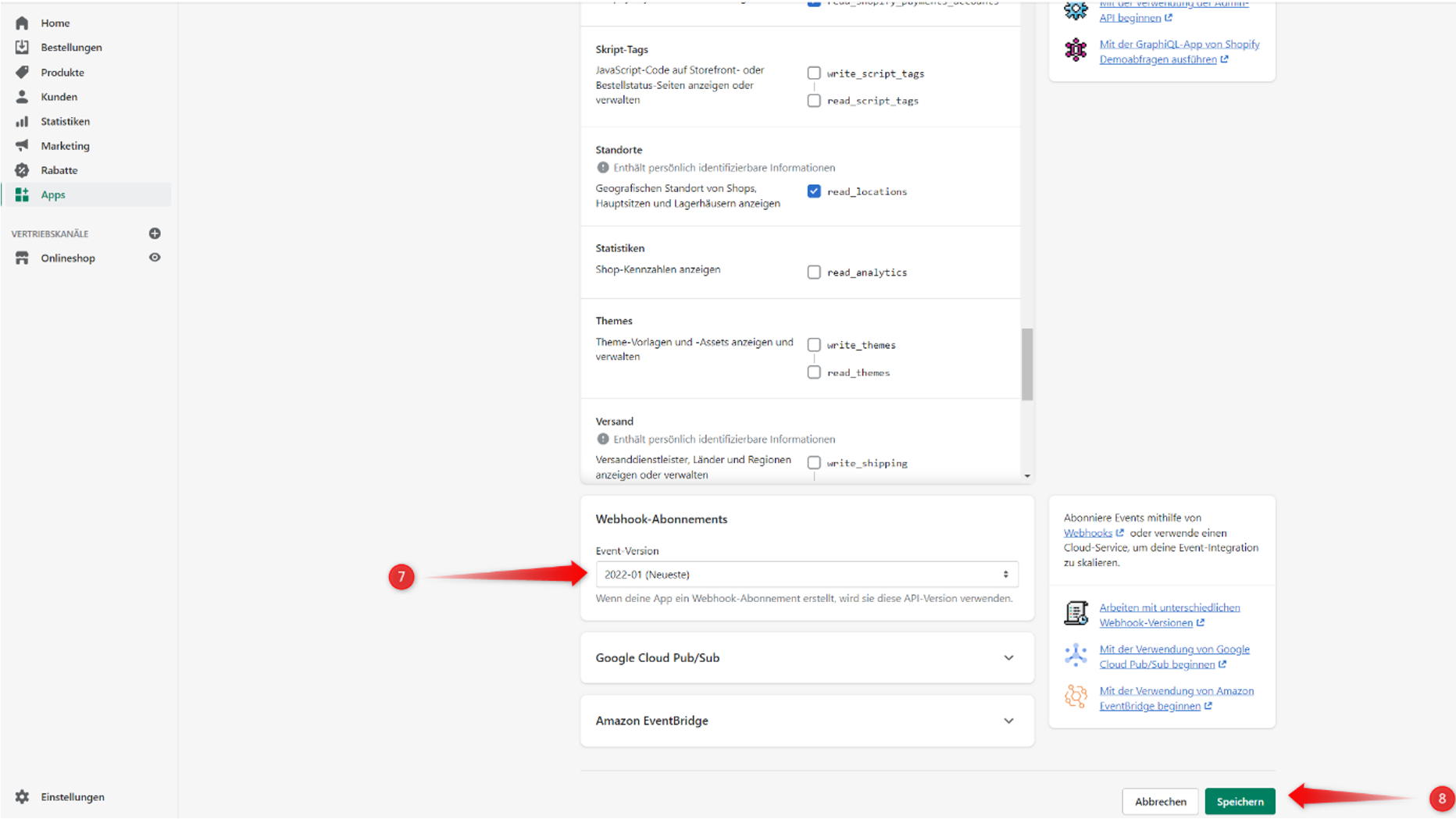
Task: Click the Statistiken bar chart icon
Action: point(22,122)
